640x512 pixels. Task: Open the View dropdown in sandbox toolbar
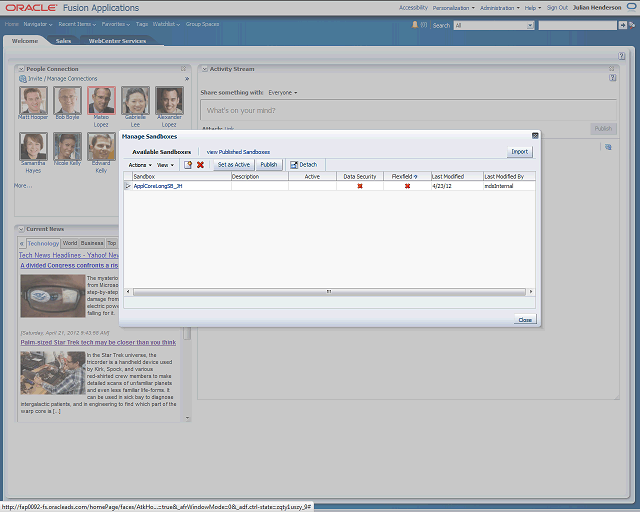pyautogui.click(x=165, y=165)
